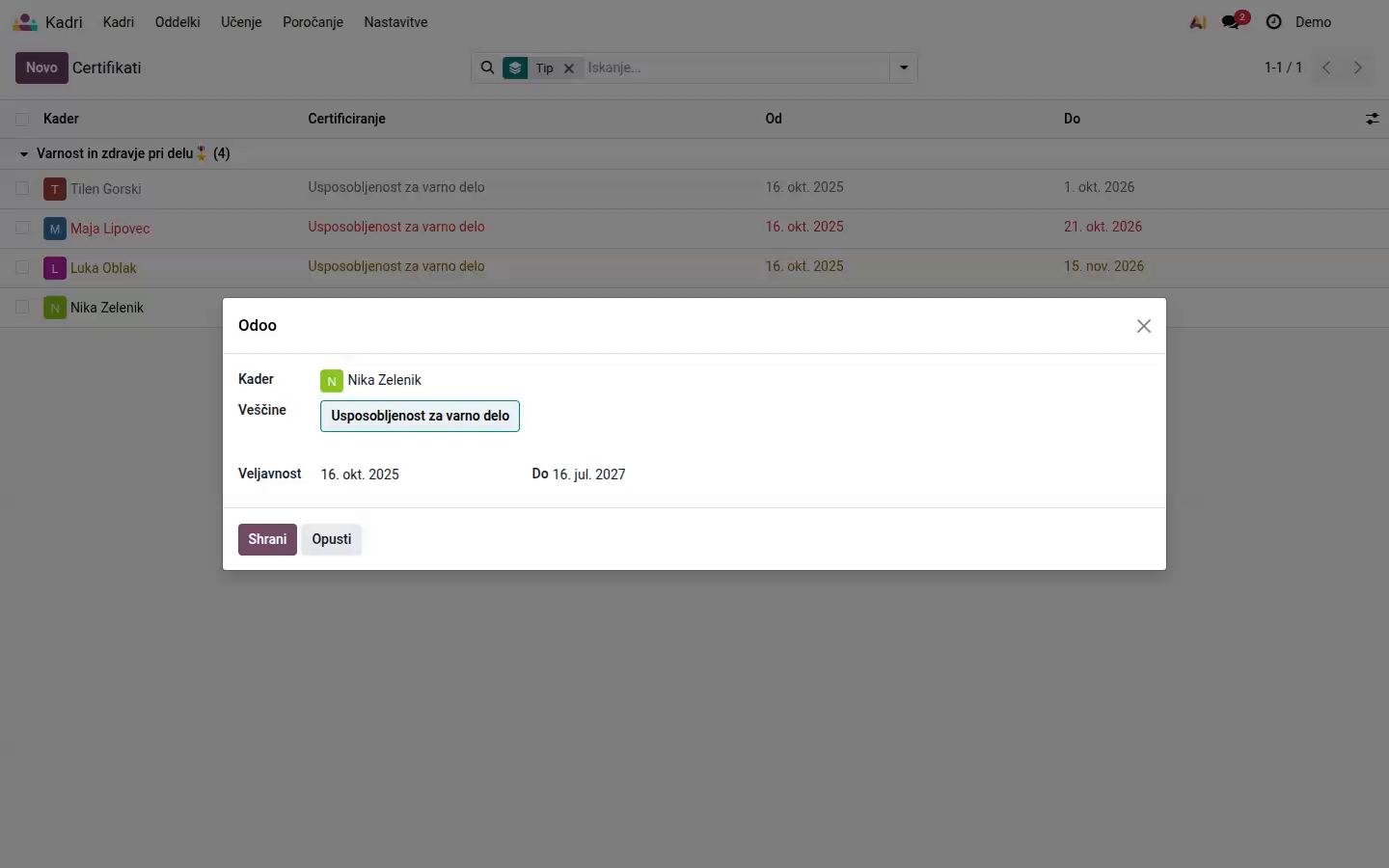
Task: Close the Odoo dialog with the X
Action: point(1144,326)
